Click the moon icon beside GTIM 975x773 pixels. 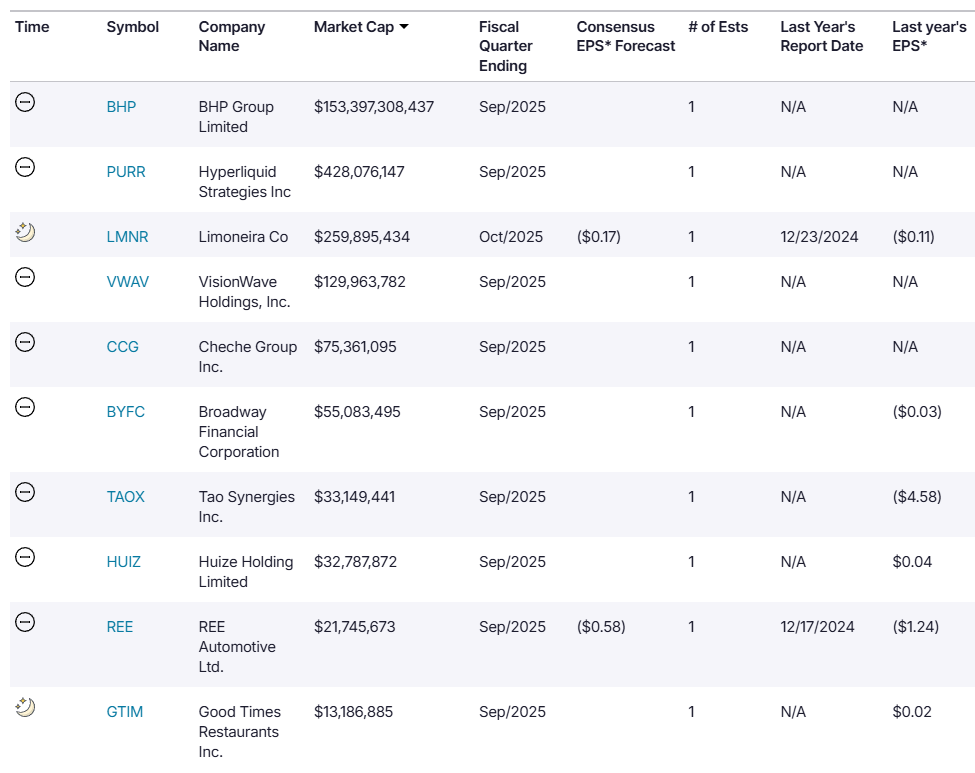point(25,707)
